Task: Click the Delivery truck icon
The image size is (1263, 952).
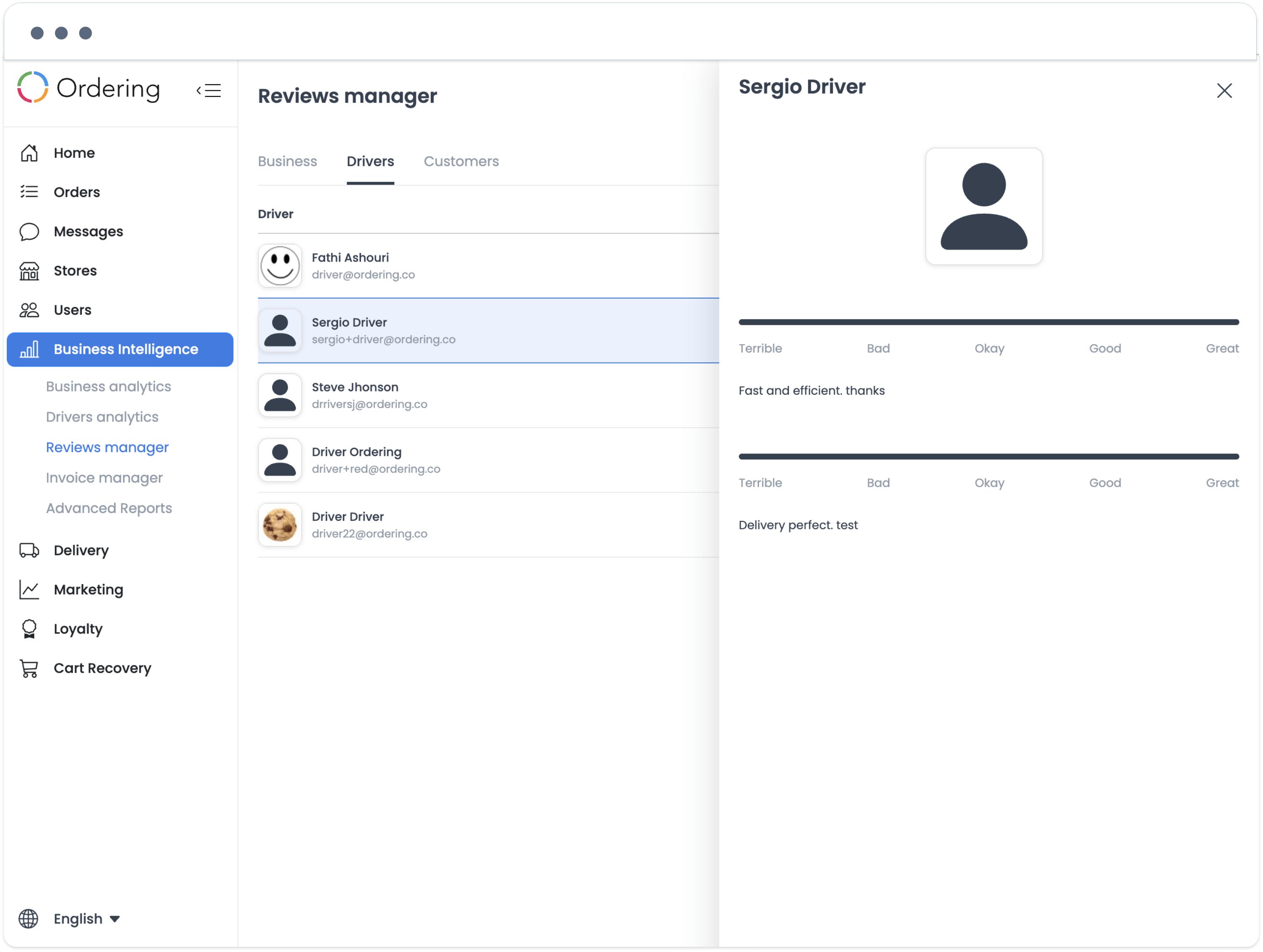Action: pyautogui.click(x=29, y=550)
